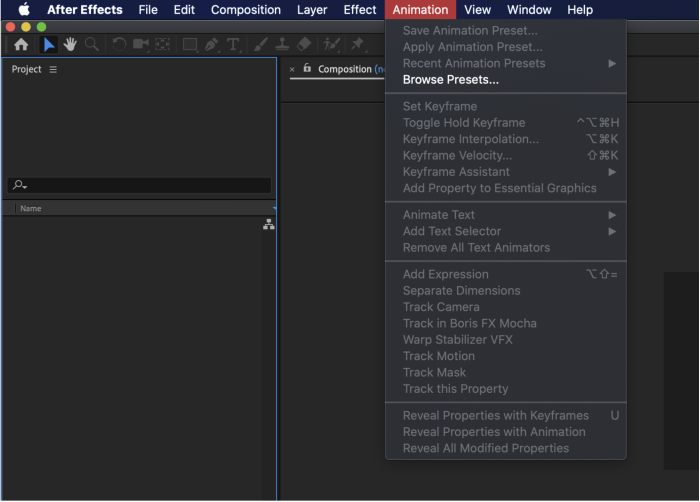Click Toggle Hold Keyframe entry

(506, 123)
